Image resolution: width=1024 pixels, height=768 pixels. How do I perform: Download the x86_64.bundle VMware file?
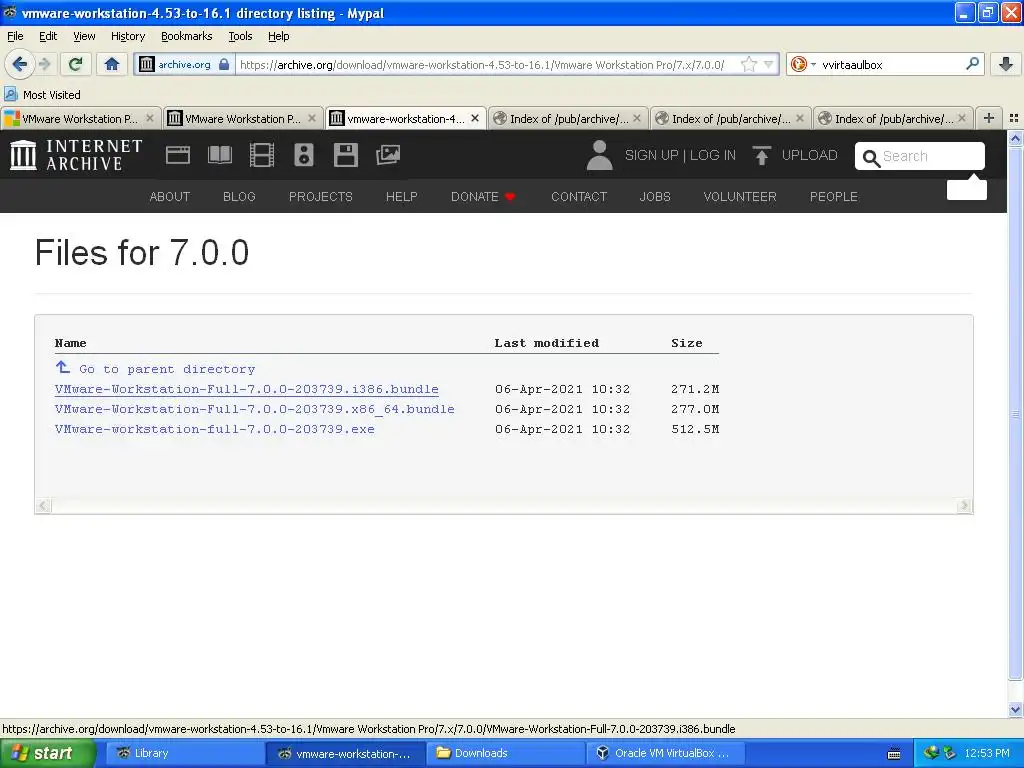coord(255,409)
